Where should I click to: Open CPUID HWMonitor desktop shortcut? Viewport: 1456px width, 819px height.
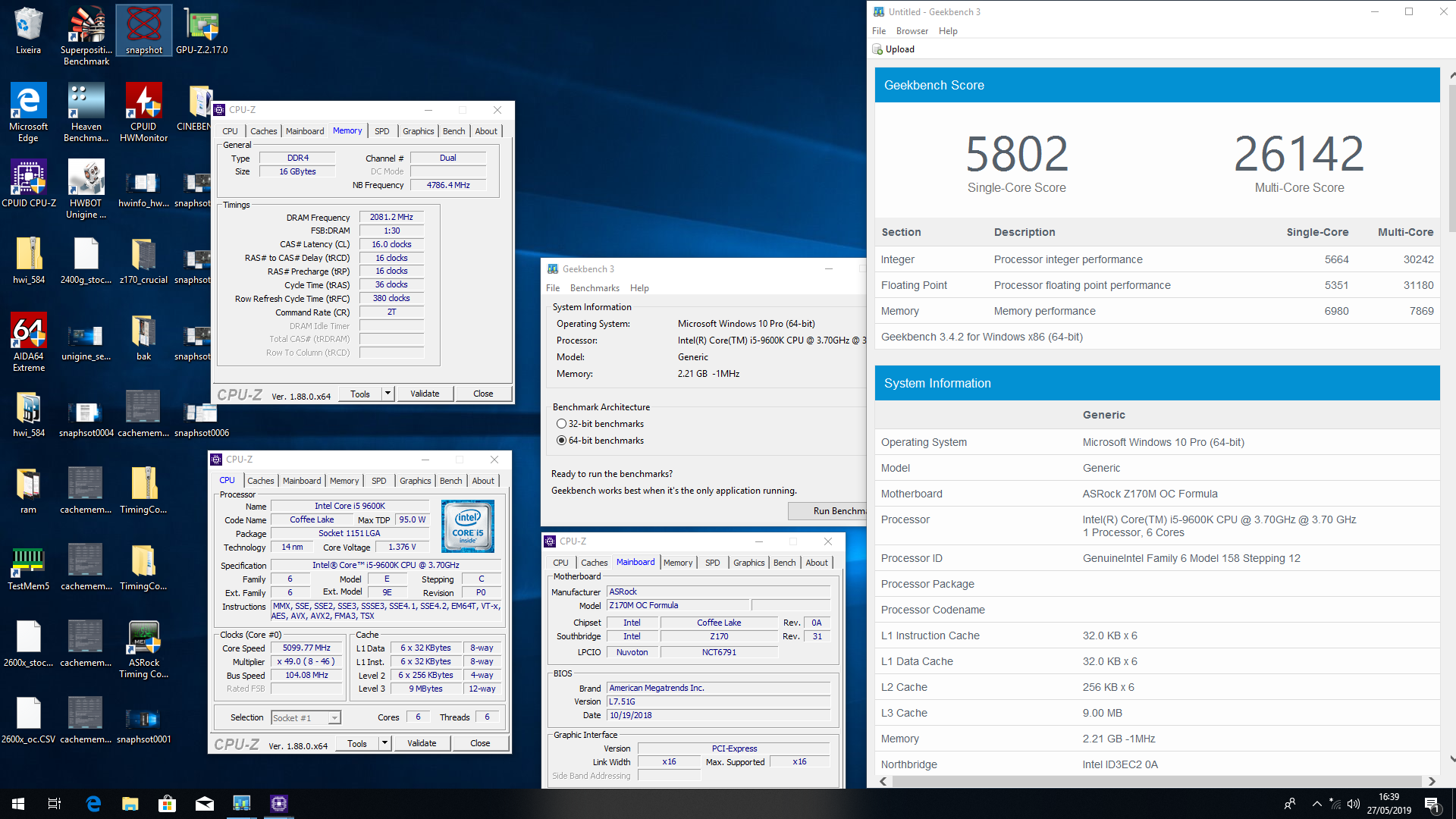(x=144, y=112)
